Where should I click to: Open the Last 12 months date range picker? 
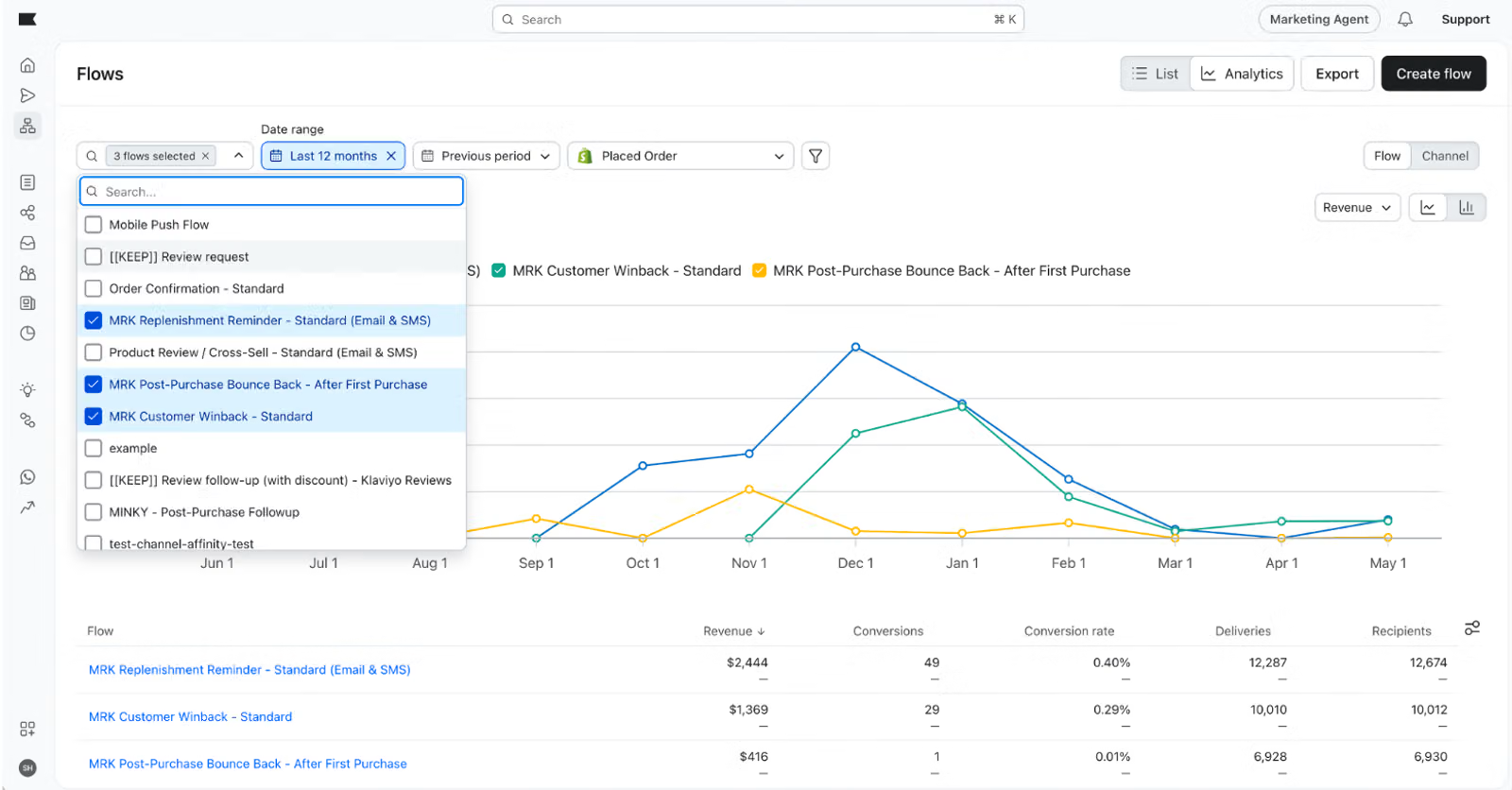pyautogui.click(x=334, y=156)
